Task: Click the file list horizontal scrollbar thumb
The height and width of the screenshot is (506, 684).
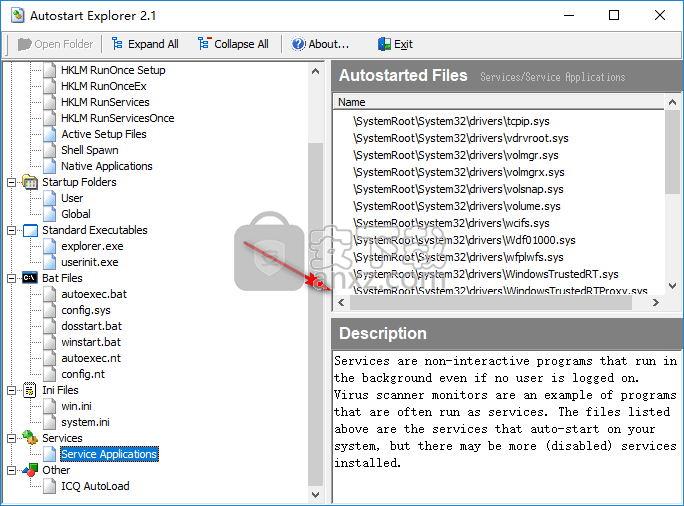Action: point(491,302)
